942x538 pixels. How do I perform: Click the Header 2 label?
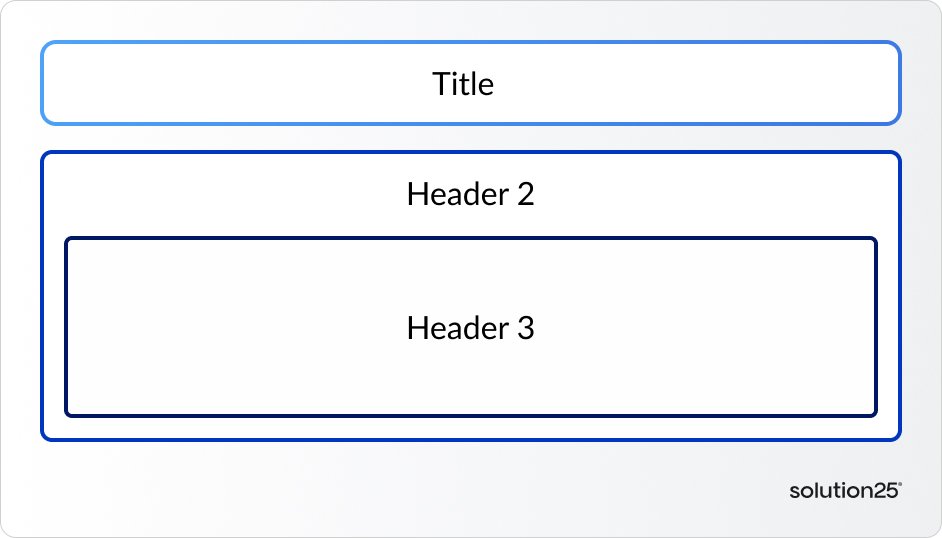pos(470,194)
